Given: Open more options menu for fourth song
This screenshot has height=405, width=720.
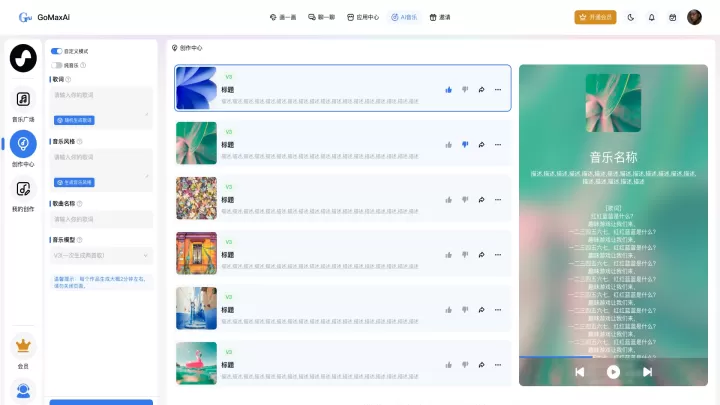Looking at the screenshot, I should pos(497,254).
